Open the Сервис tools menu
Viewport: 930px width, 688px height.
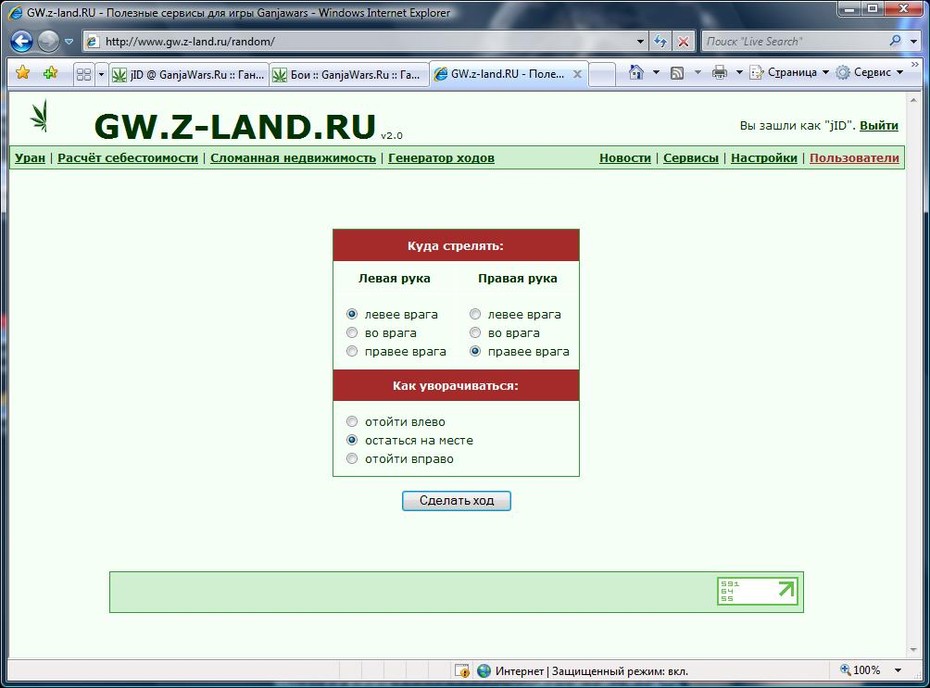point(870,72)
